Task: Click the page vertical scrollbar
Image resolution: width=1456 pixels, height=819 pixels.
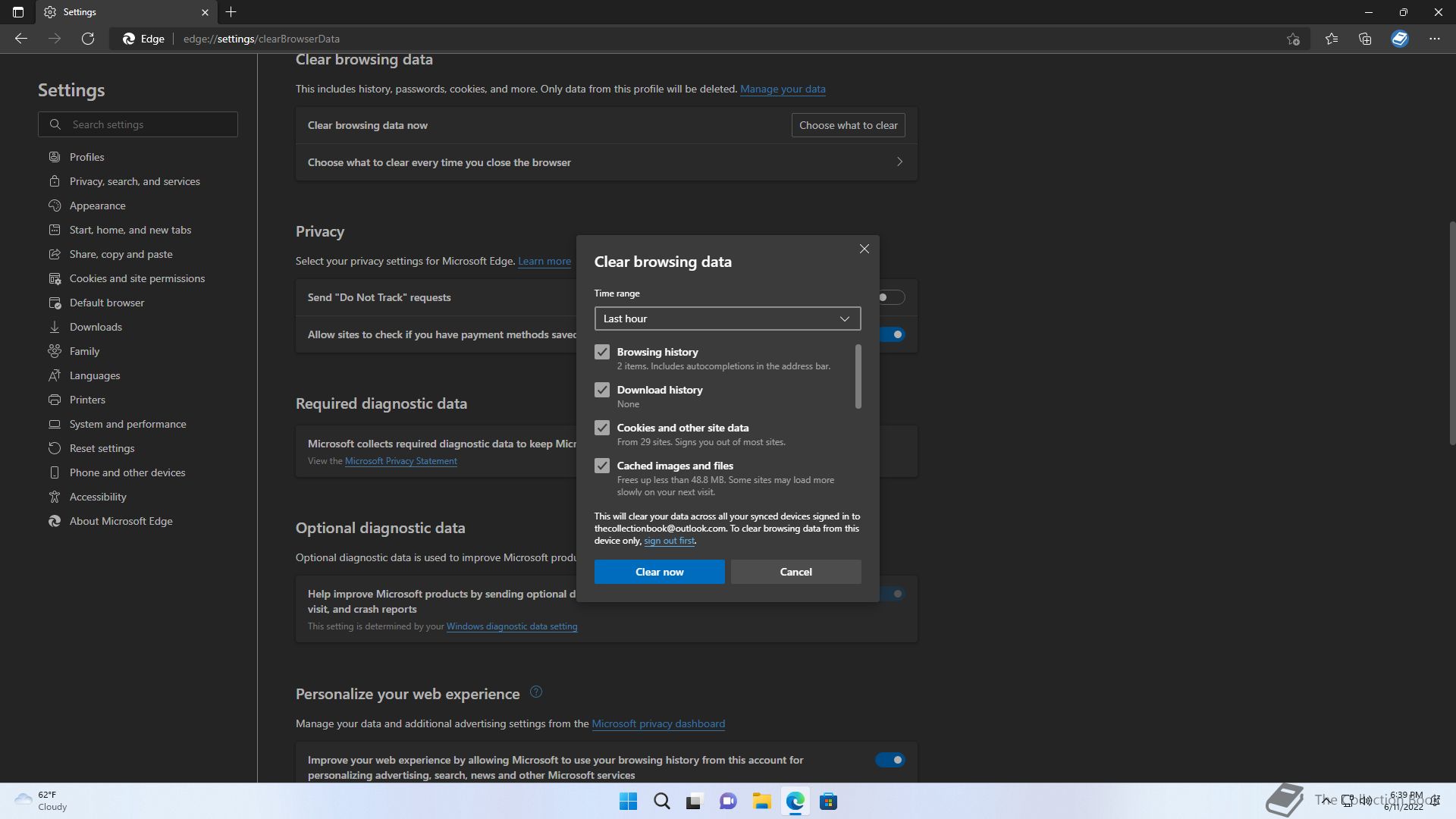Action: (1452, 334)
